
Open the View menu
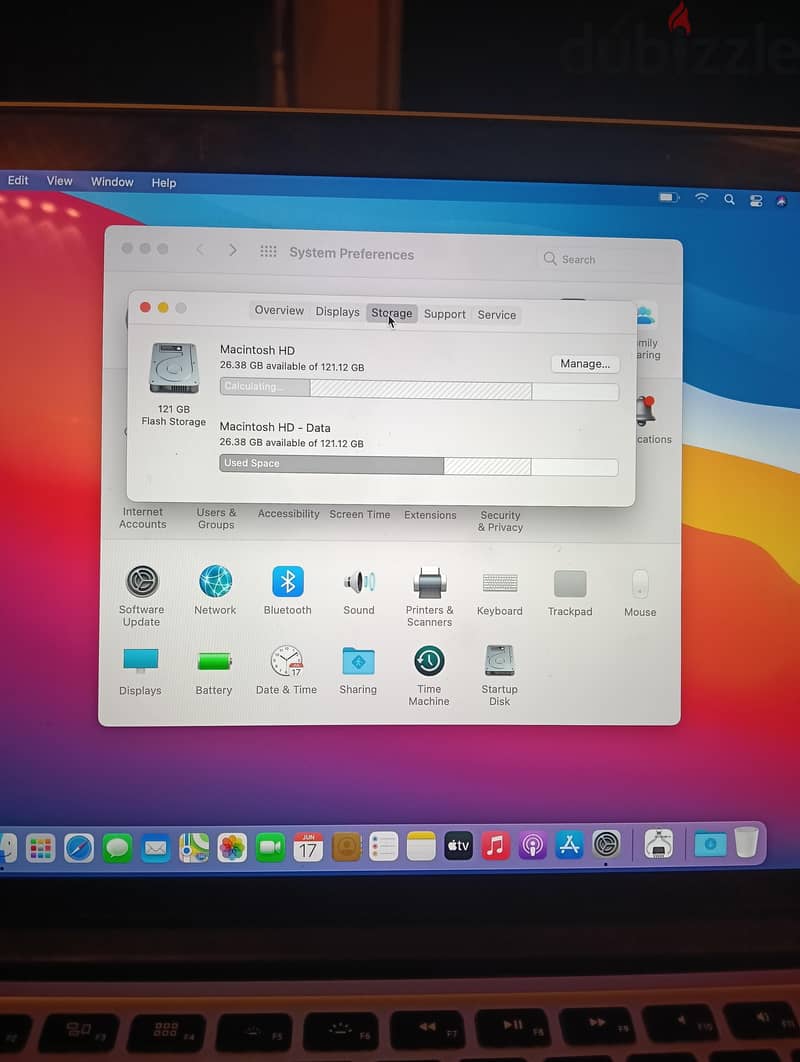60,181
